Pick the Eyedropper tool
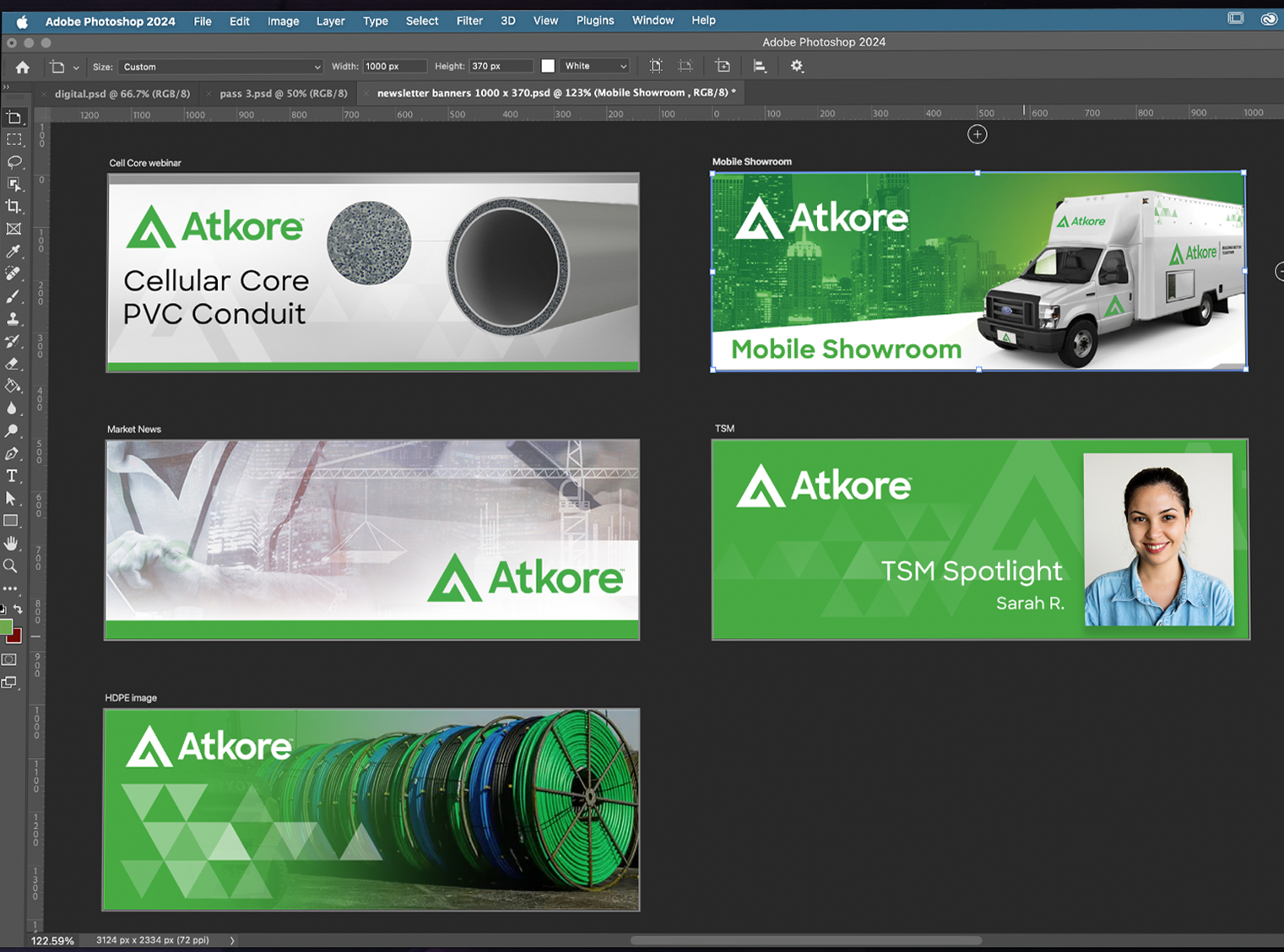Viewport: 1284px width, 952px height. [14, 252]
